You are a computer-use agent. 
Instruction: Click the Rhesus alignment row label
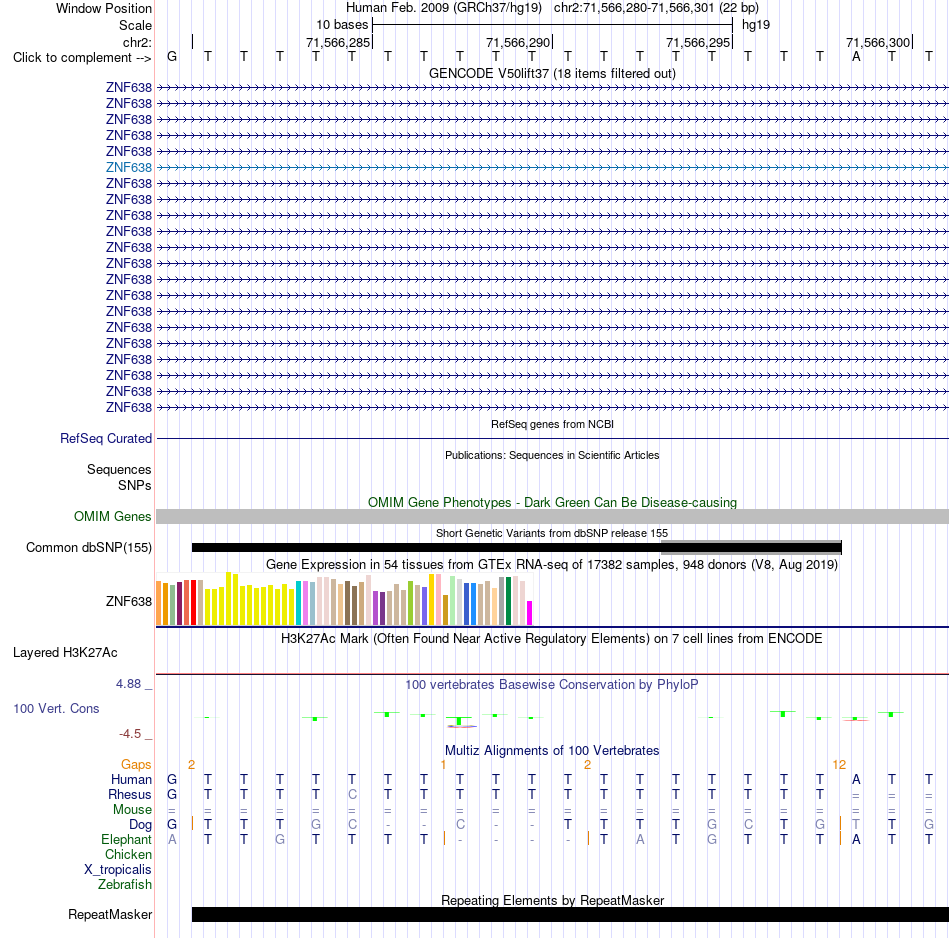coord(130,794)
